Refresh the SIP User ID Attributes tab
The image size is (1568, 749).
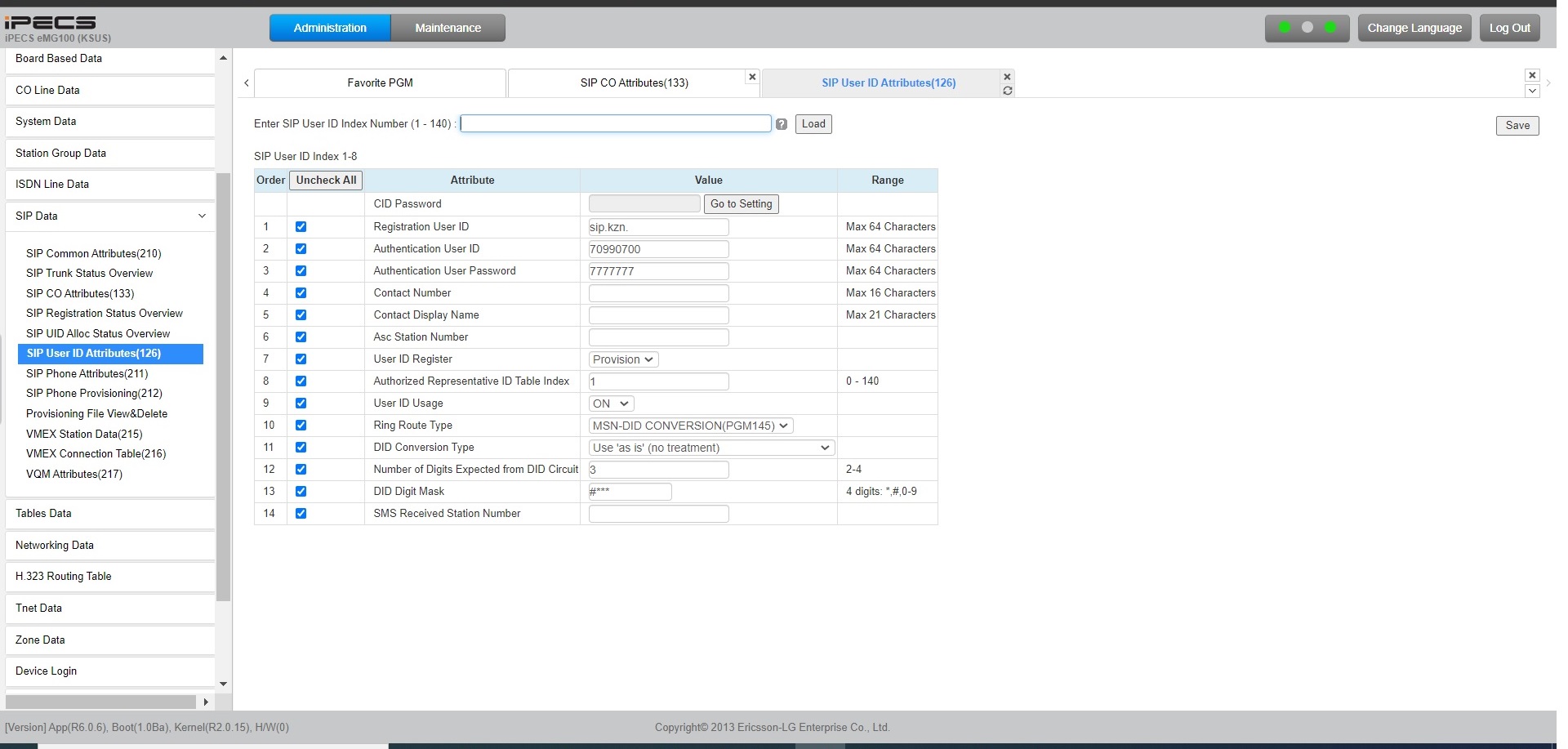point(1007,91)
